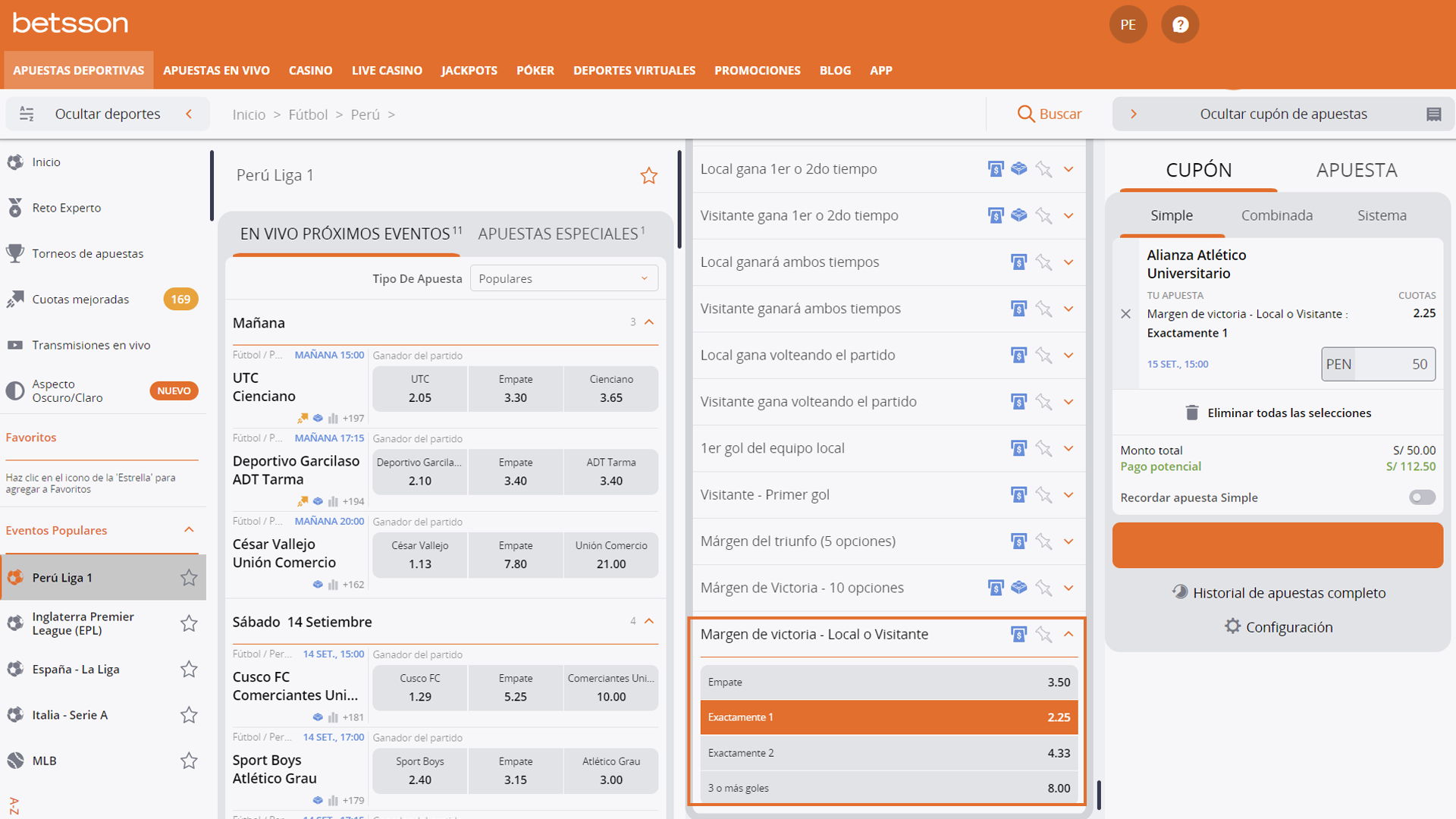Click the Reto Experto medal icon
The image size is (1456, 819).
[x=15, y=208]
